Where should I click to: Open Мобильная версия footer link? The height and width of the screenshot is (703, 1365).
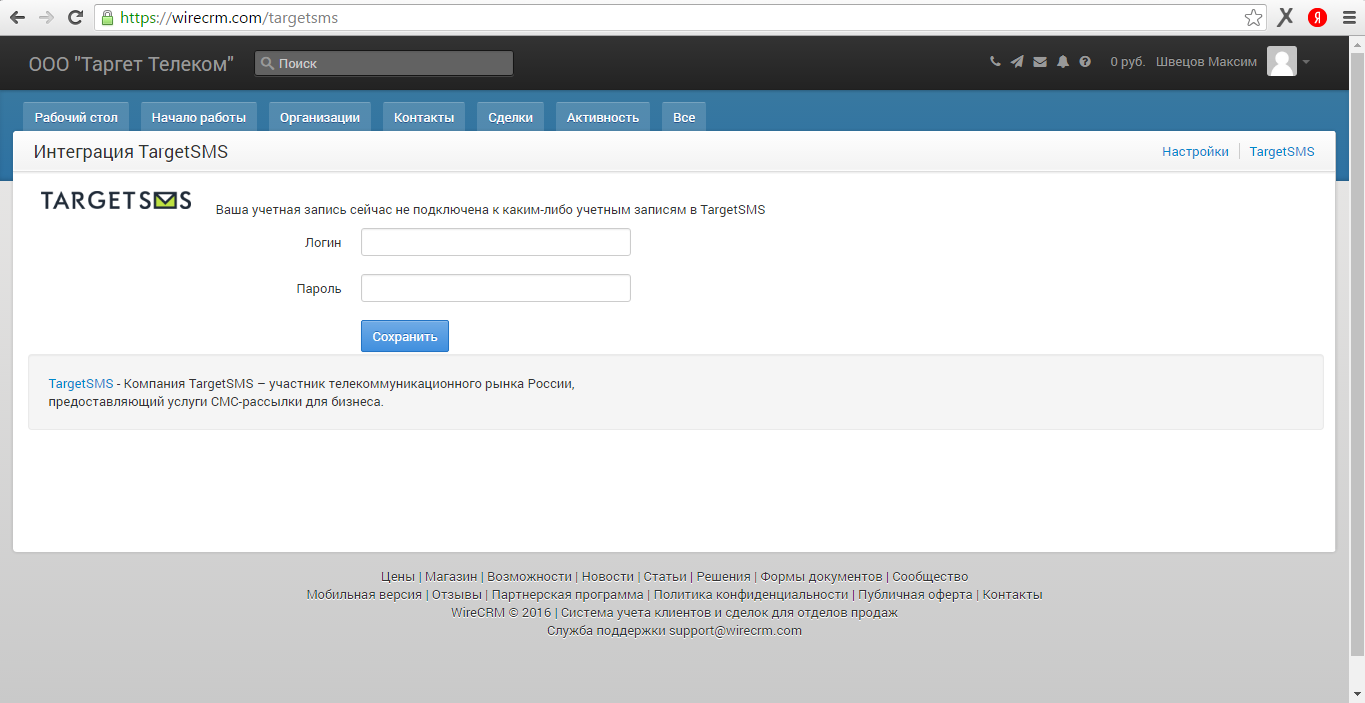click(x=364, y=595)
